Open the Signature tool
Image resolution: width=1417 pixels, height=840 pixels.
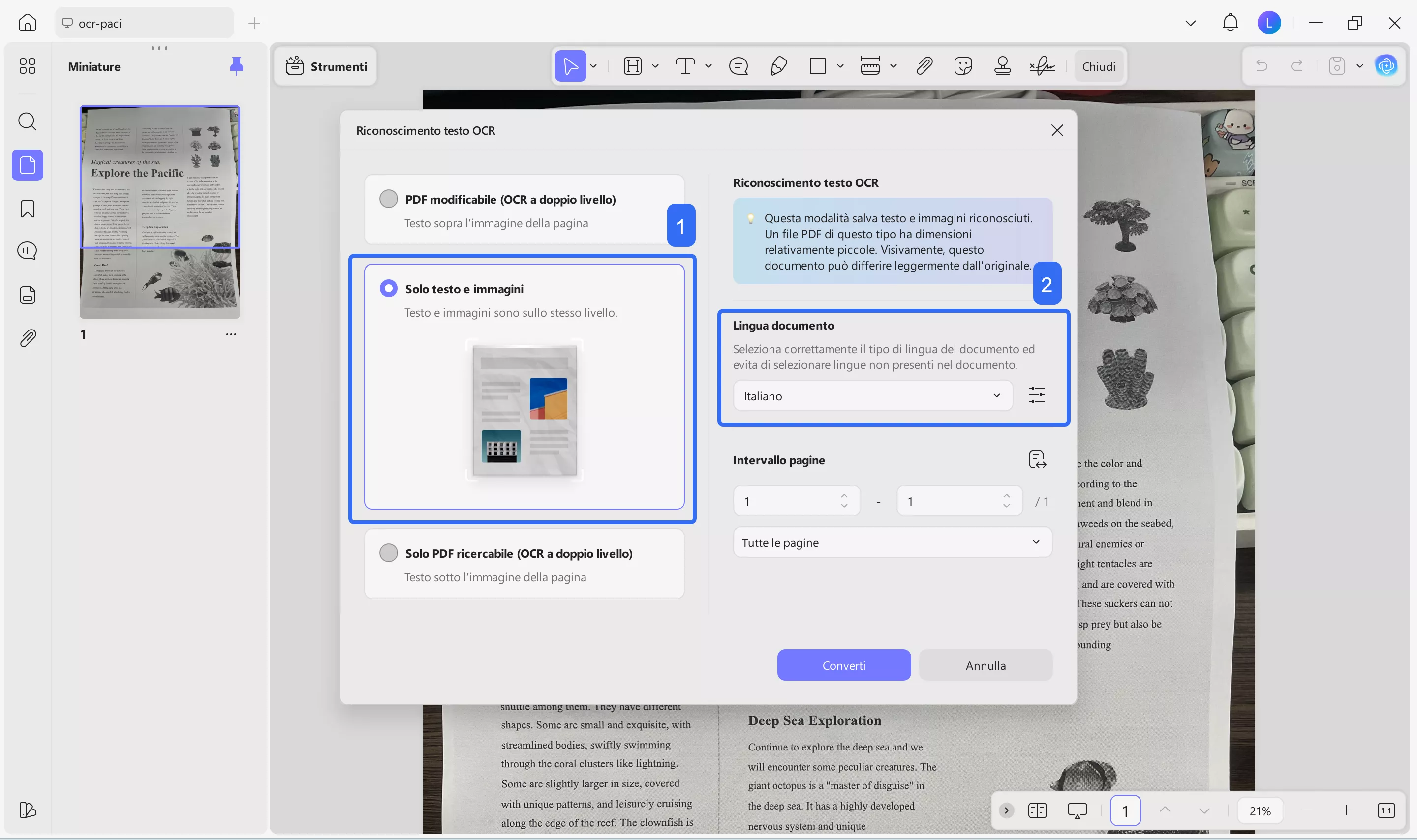(x=1042, y=66)
